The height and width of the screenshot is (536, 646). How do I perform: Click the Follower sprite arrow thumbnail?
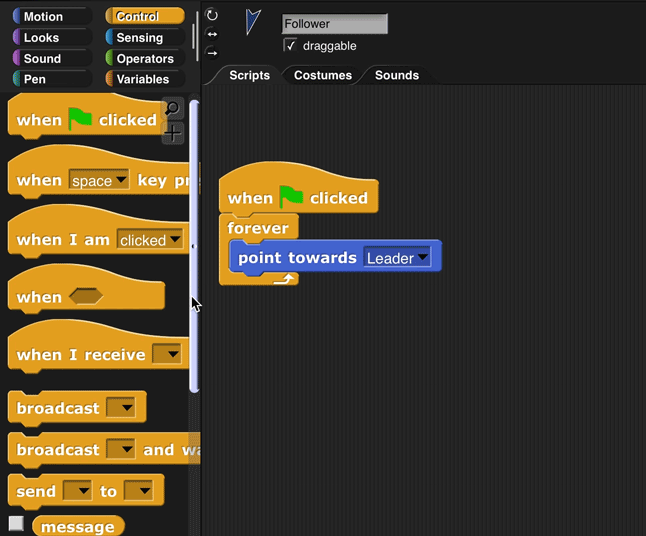tap(253, 22)
